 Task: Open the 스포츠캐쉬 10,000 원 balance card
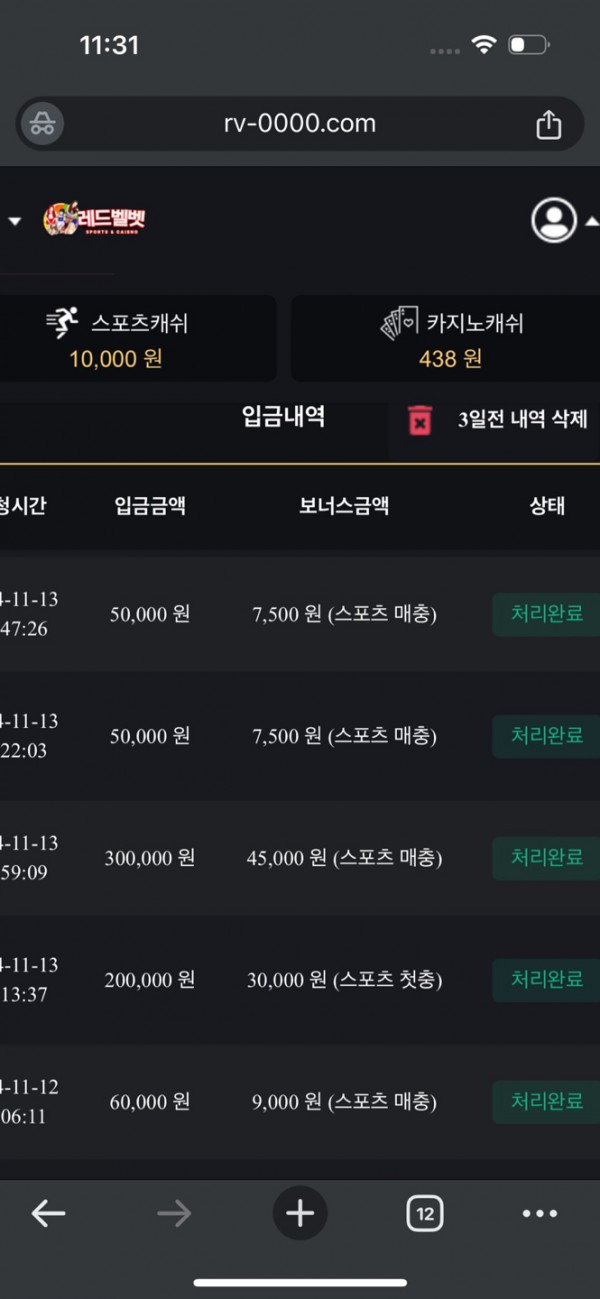tap(136, 338)
